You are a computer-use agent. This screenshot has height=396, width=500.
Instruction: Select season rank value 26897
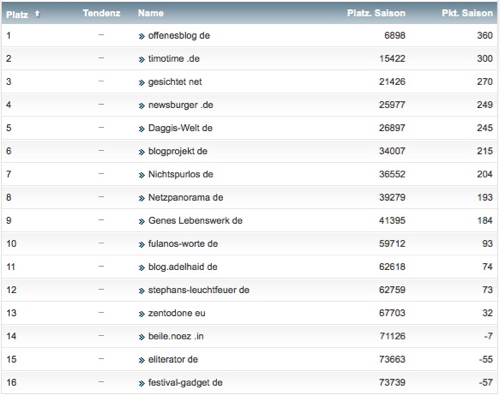point(392,128)
